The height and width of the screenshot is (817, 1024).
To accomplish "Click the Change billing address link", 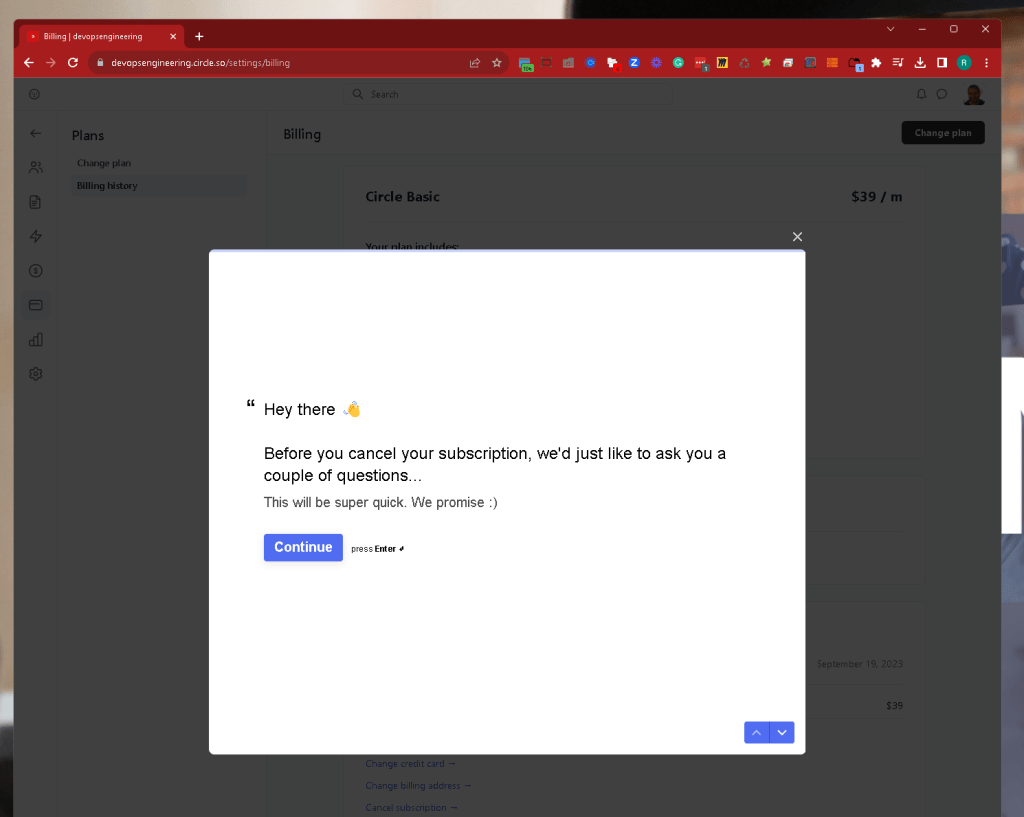I will coord(418,786).
